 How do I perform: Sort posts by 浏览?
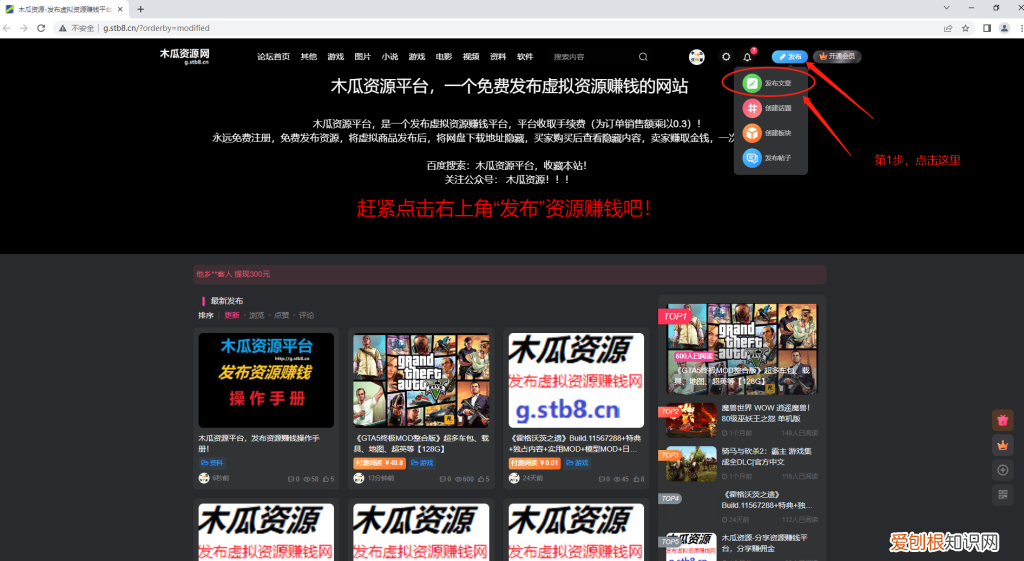click(257, 315)
